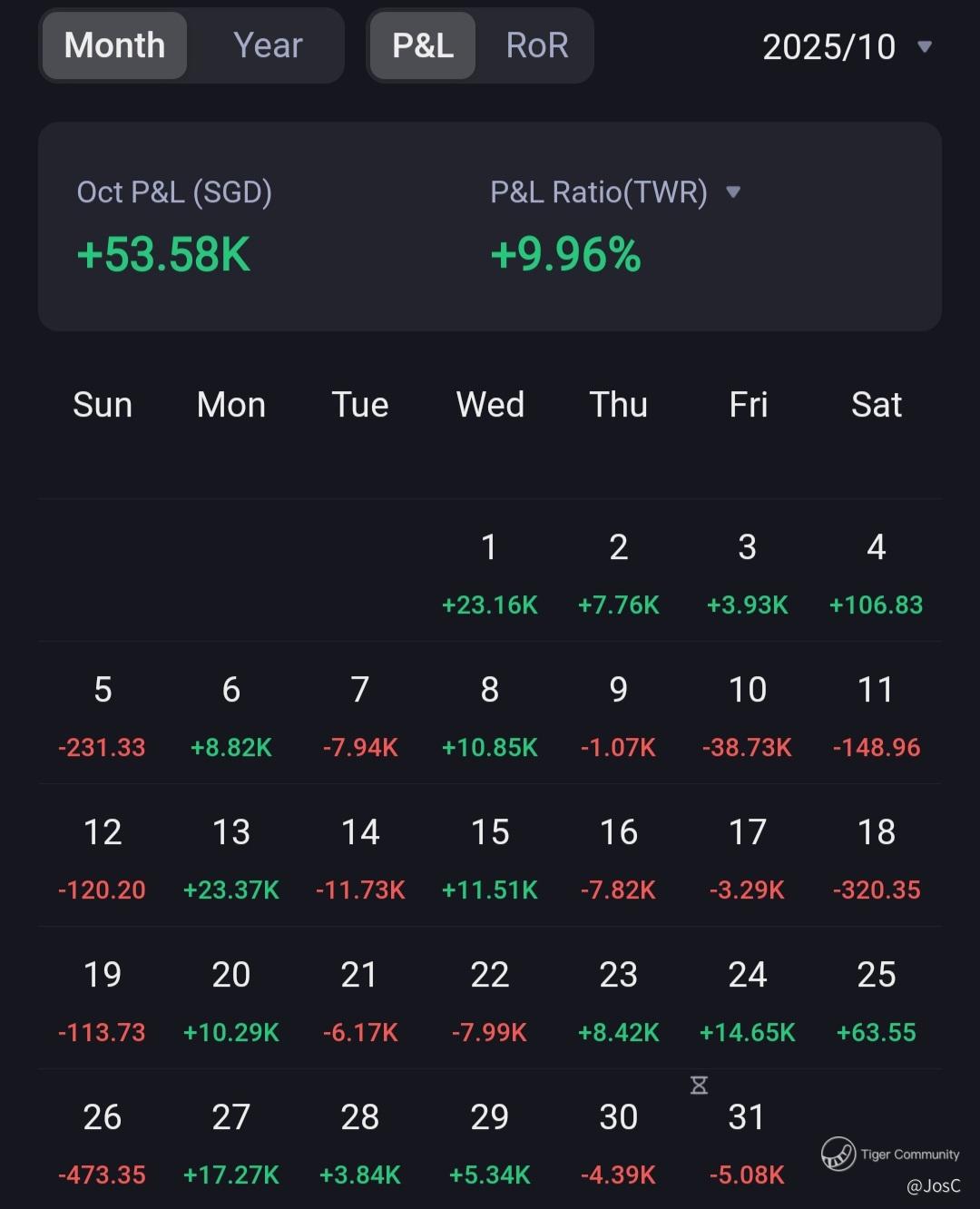Tap day 27 with +17.27K profit
The height and width of the screenshot is (1209, 980).
pyautogui.click(x=231, y=1144)
